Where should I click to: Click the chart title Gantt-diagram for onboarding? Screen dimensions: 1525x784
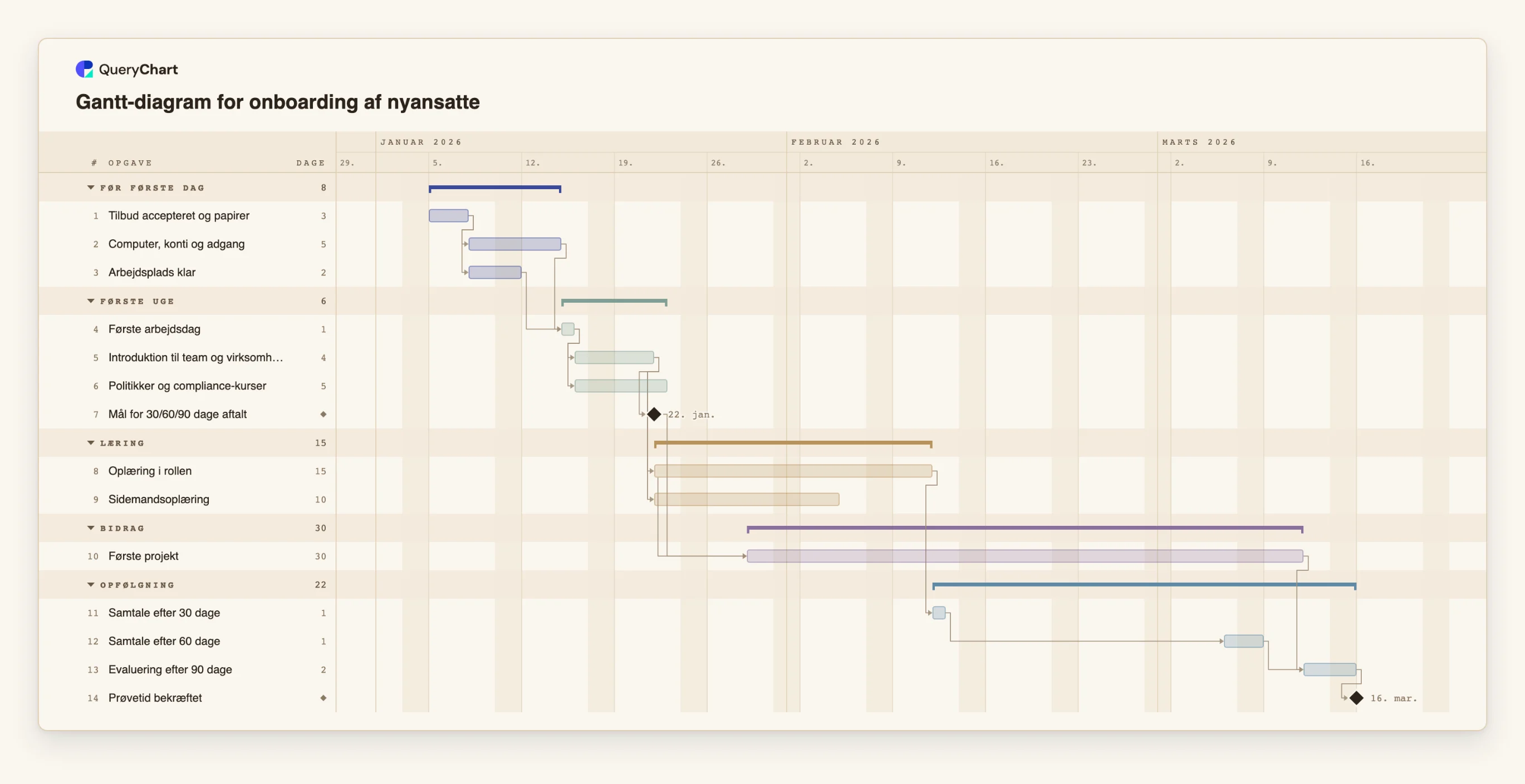(278, 102)
